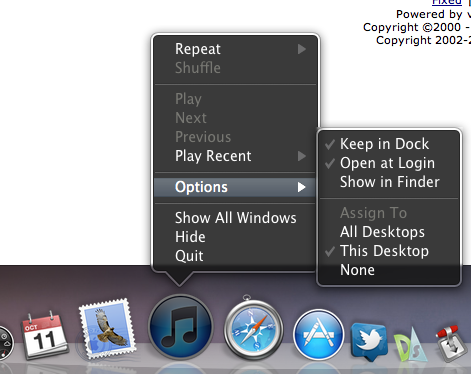Toggle Keep in Dock option

point(389,144)
